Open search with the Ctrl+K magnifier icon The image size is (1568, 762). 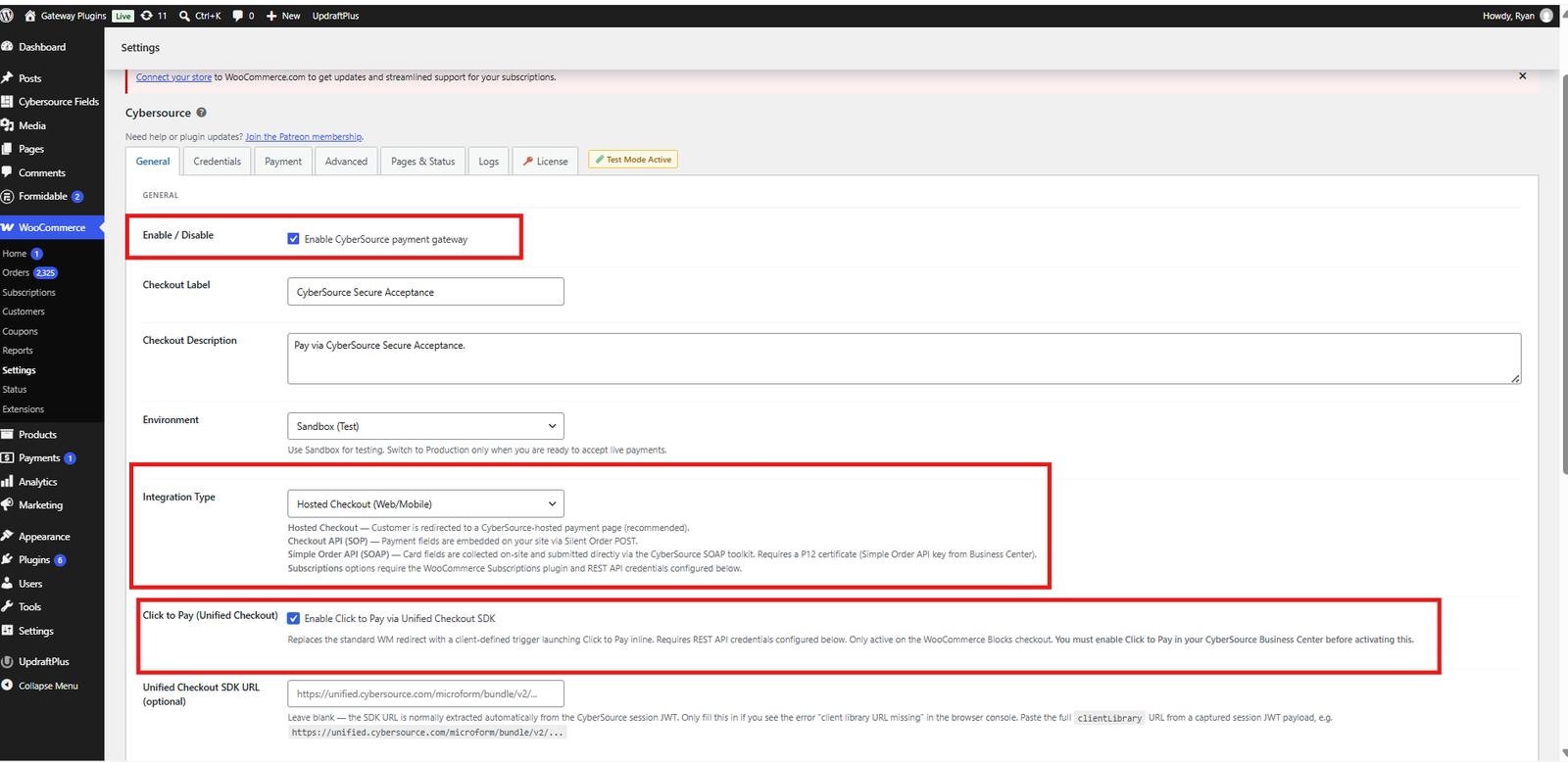(x=184, y=16)
